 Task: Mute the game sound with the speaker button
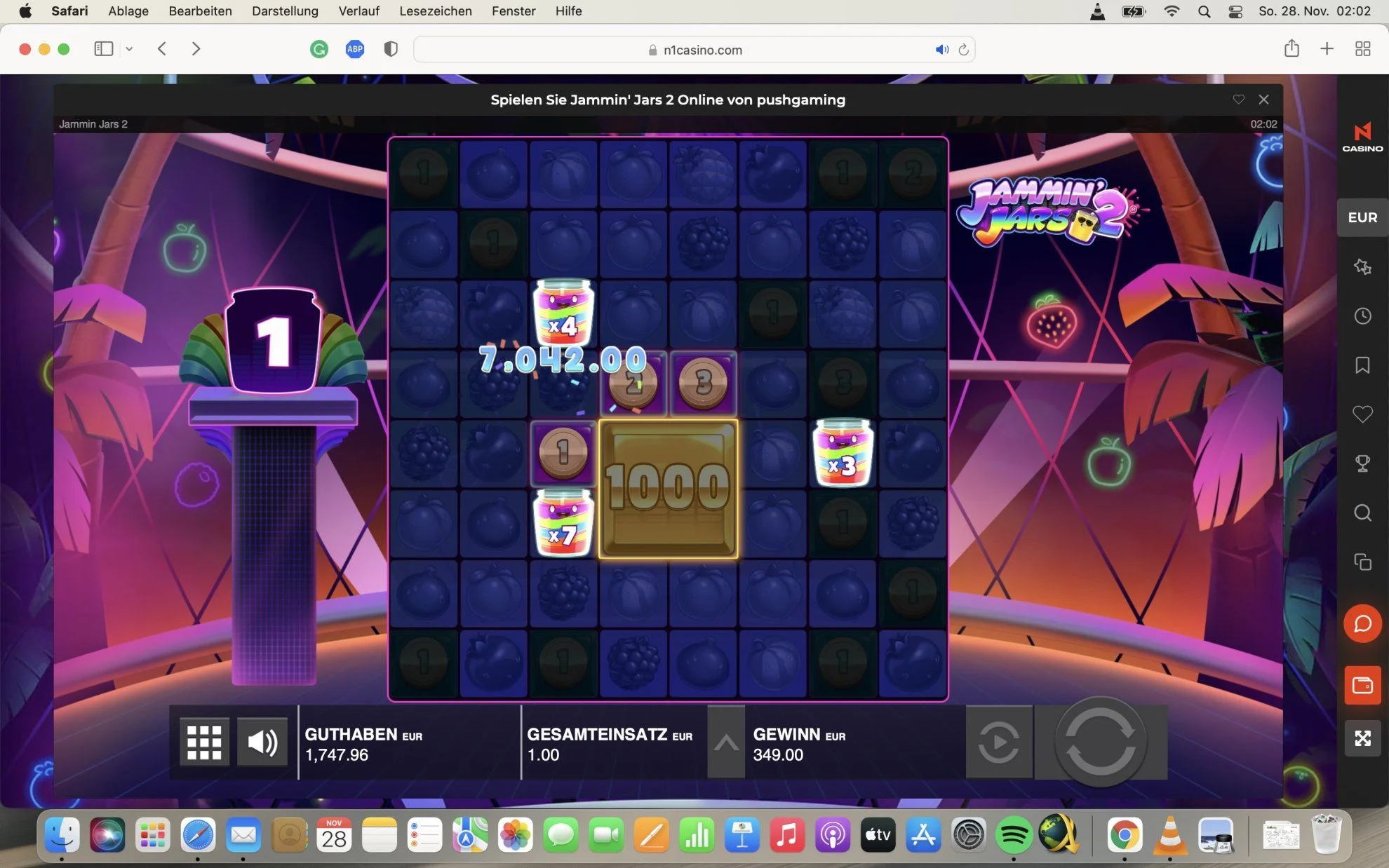[262, 742]
